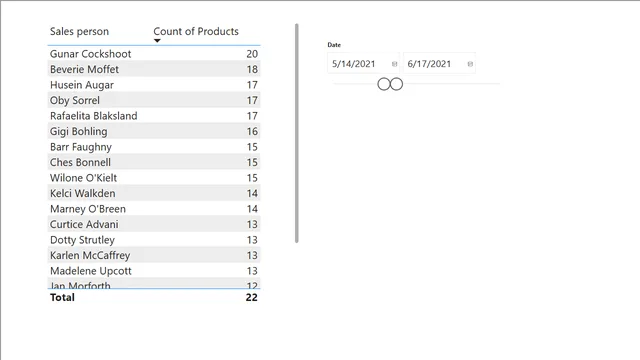The height and width of the screenshot is (360, 640).
Task: Select the Karlen McCaffrey row
Action: click(154, 256)
